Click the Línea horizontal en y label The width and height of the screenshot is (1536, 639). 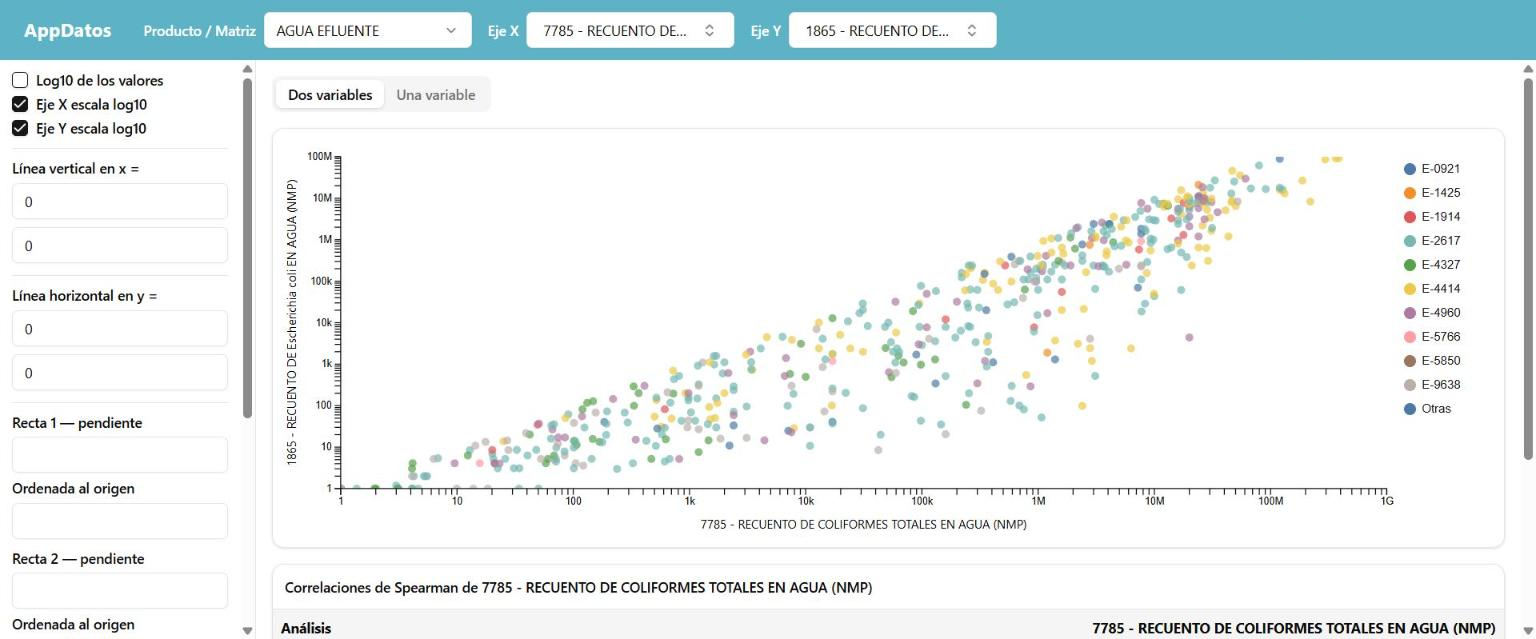(85, 296)
